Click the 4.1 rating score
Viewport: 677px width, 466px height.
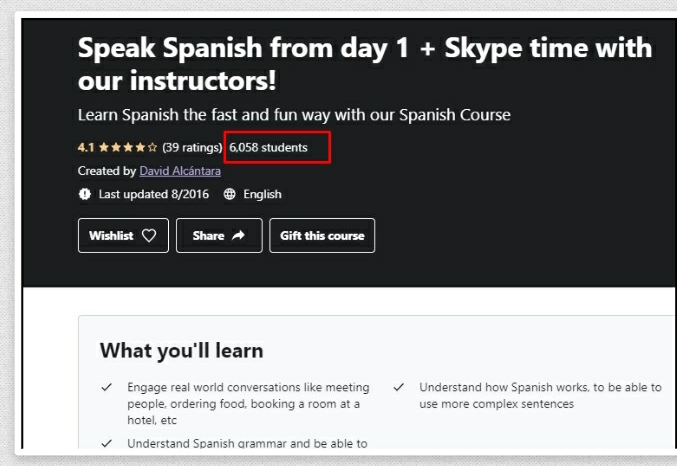85,148
